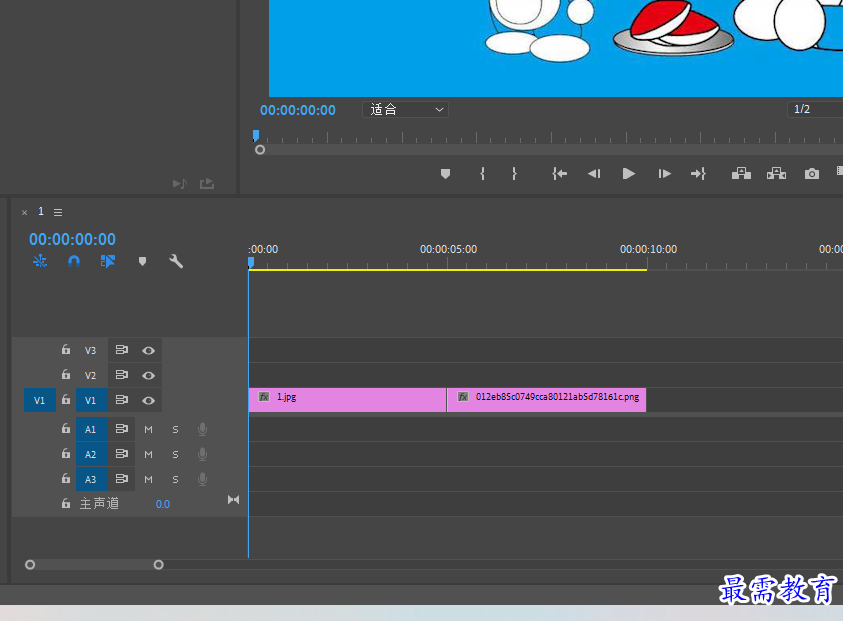Select the 012eb85c0749cca80121ab5d78161c.png clip
This screenshot has width=843, height=621.
click(x=546, y=399)
